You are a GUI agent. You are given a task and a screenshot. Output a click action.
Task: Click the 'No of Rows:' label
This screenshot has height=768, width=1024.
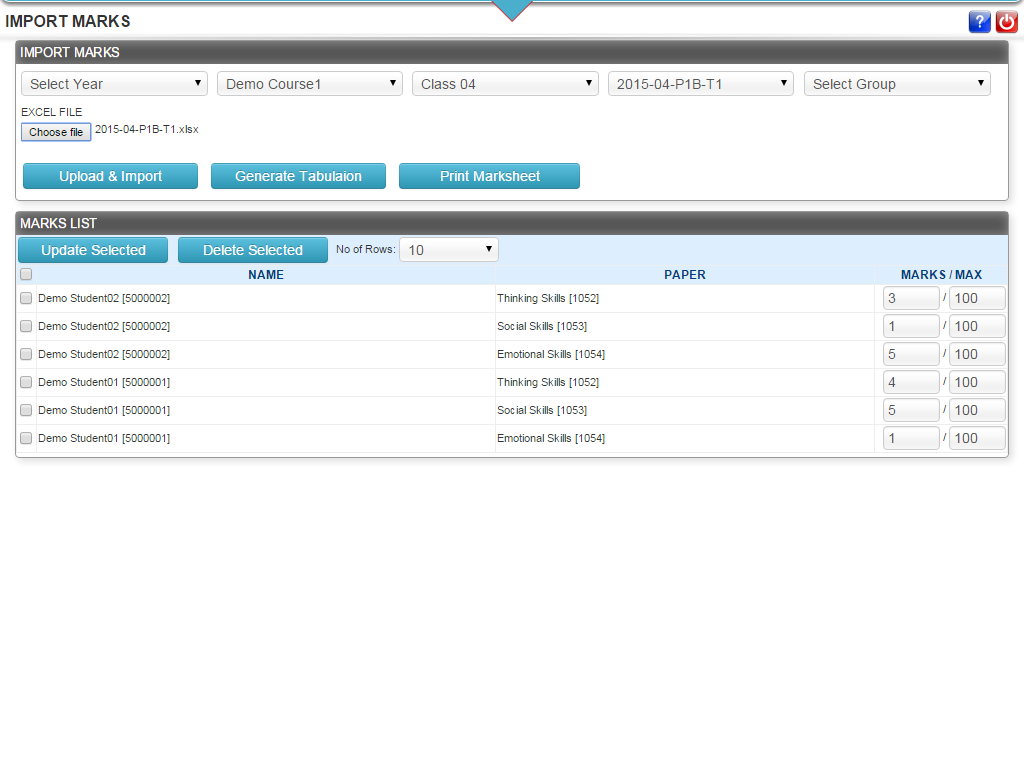point(366,249)
